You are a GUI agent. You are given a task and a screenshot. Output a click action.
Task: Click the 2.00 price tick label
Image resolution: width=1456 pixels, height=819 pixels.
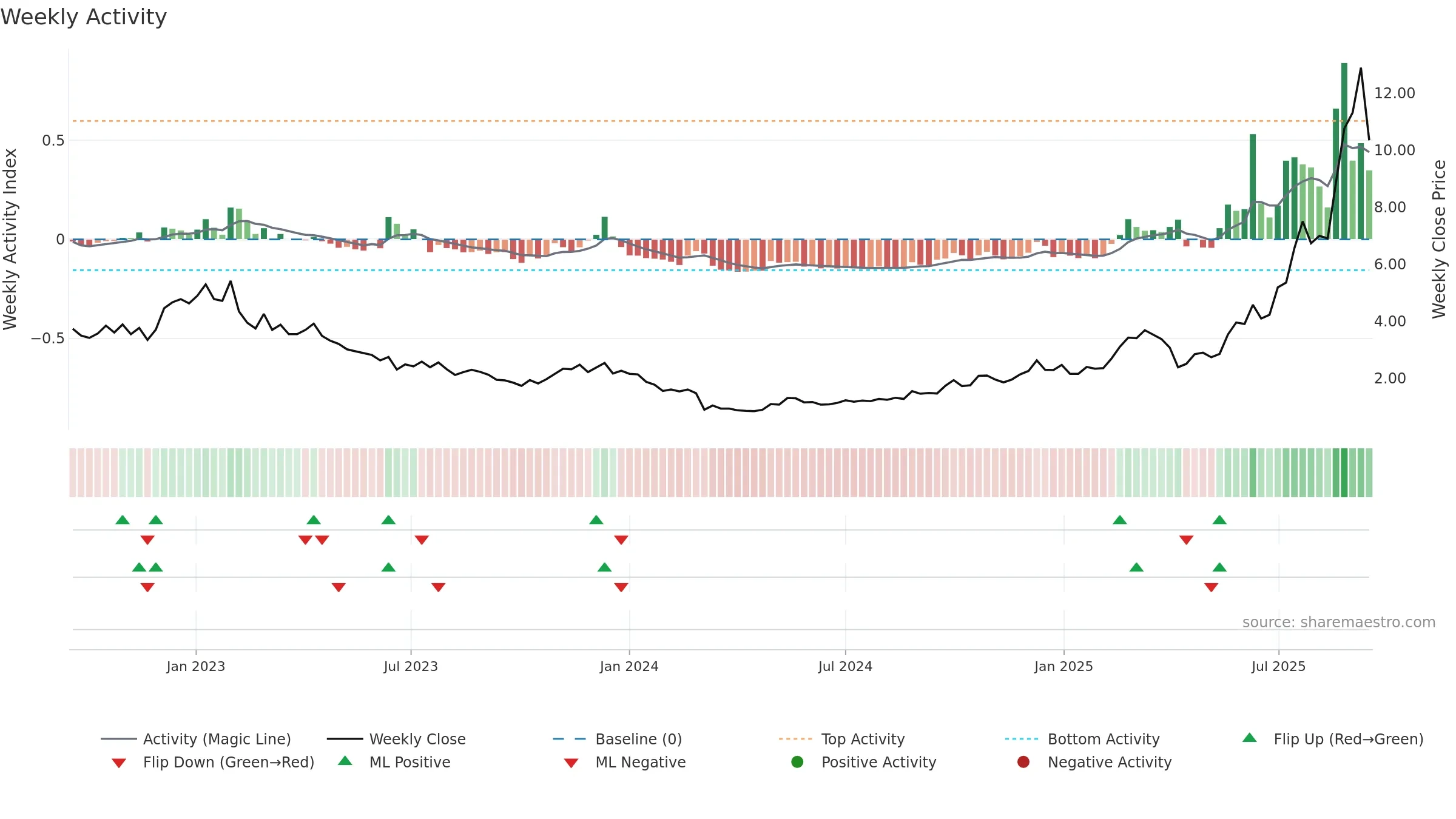tap(1390, 379)
